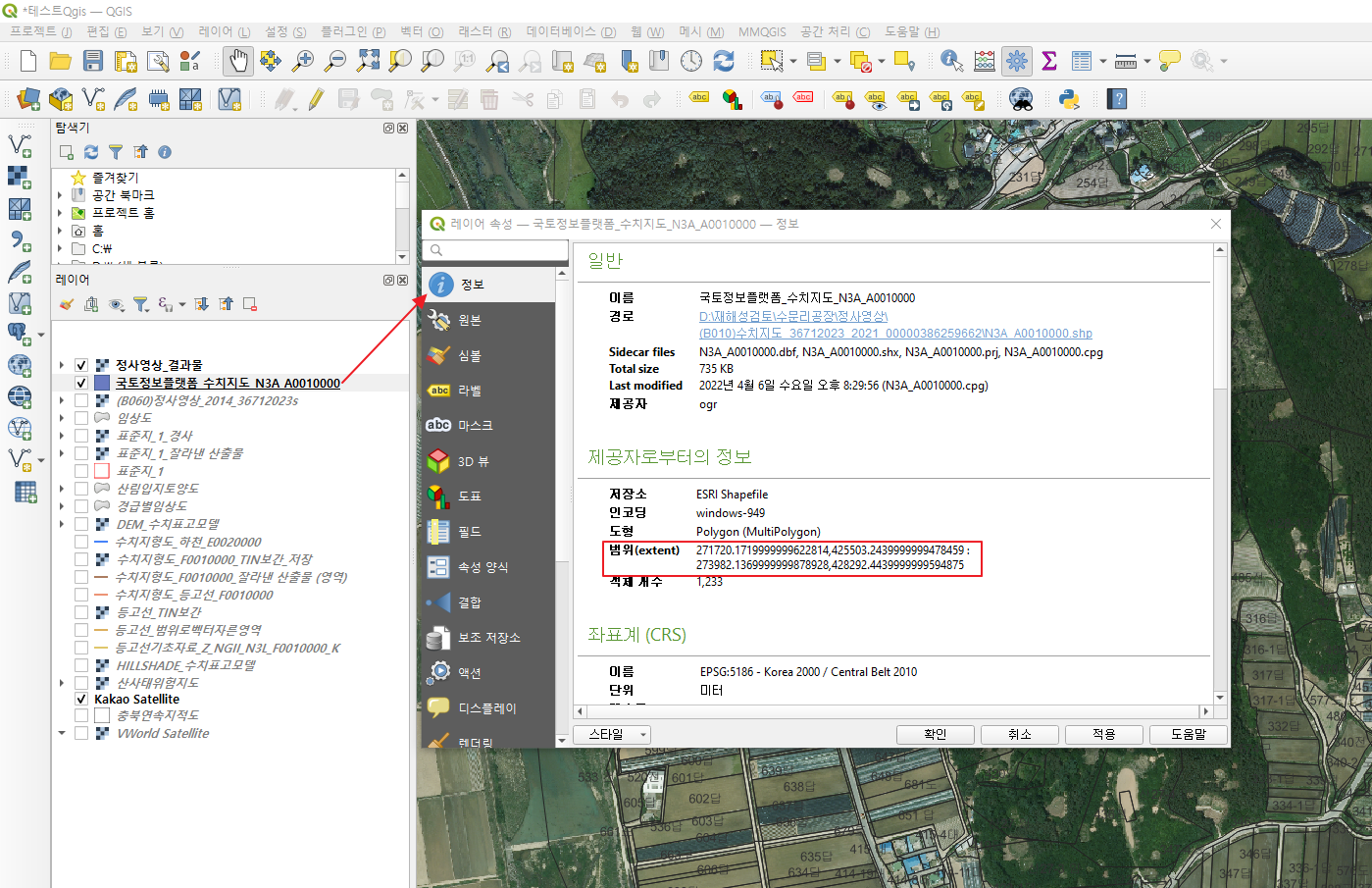1372x888 pixels.
Task: Check the DEM_수치표고모델 layer
Action: point(81,524)
